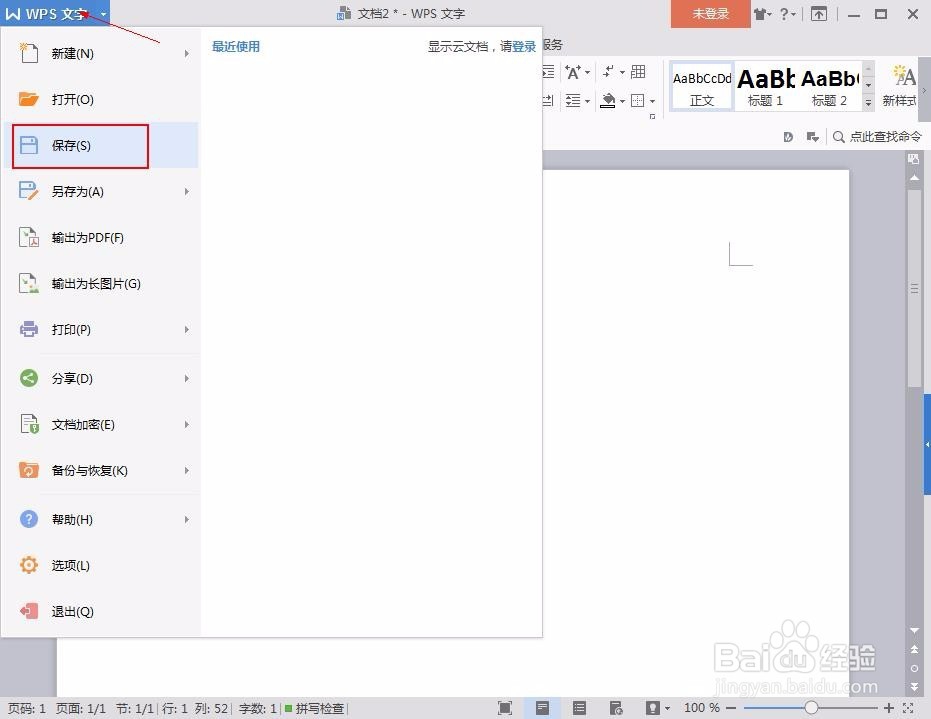
Task: Click the 登录 login link
Action: (x=524, y=46)
